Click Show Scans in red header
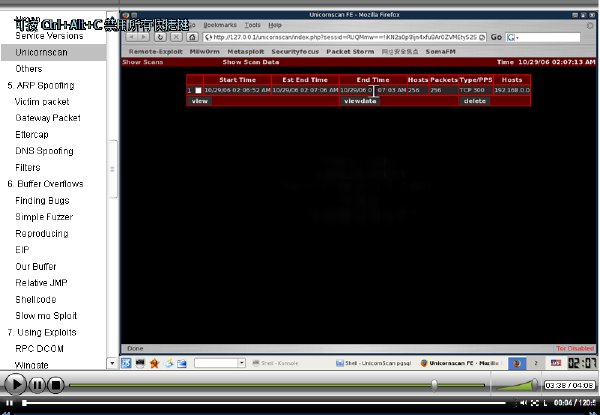 click(x=142, y=62)
